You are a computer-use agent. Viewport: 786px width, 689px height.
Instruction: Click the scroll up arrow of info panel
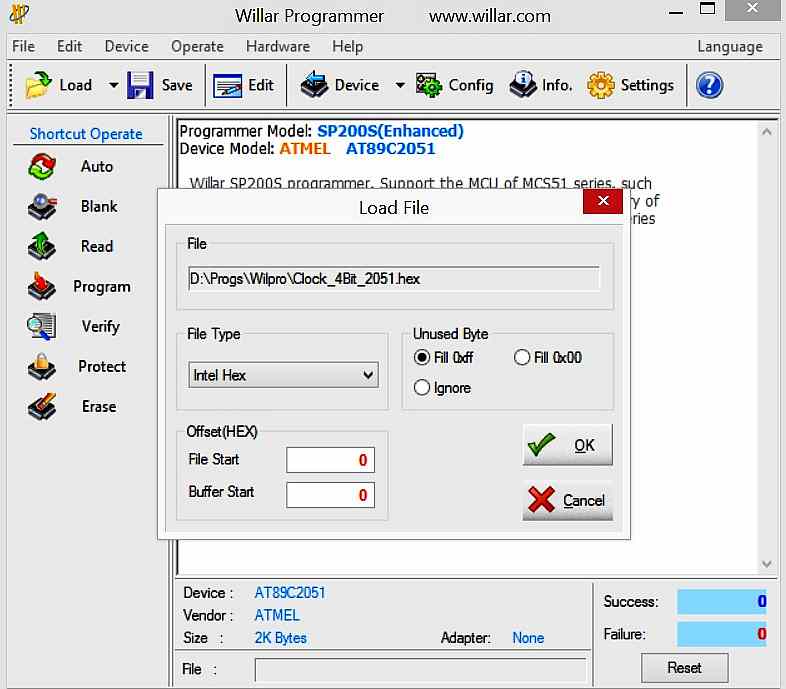pos(766,132)
